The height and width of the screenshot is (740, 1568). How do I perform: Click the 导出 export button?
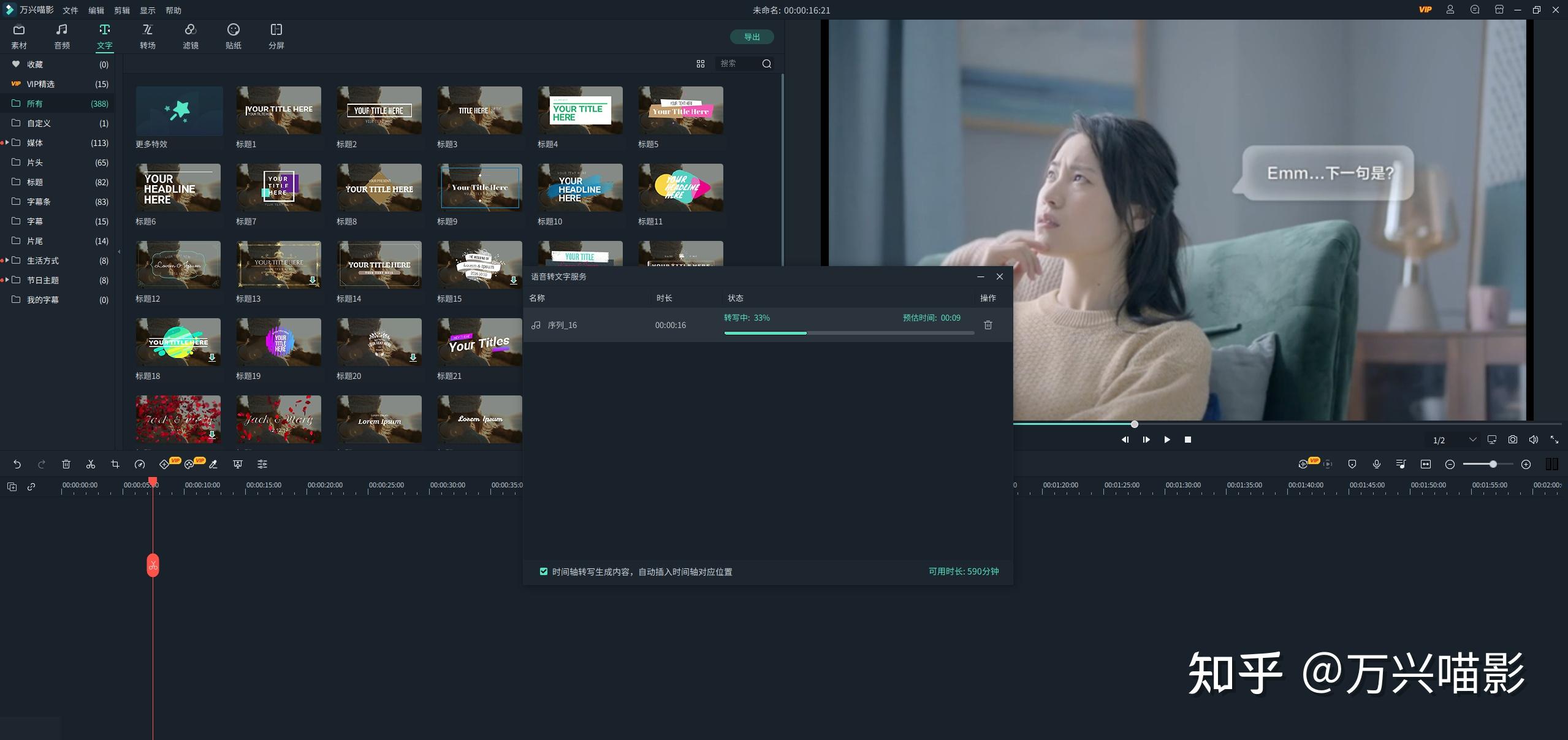pos(752,37)
